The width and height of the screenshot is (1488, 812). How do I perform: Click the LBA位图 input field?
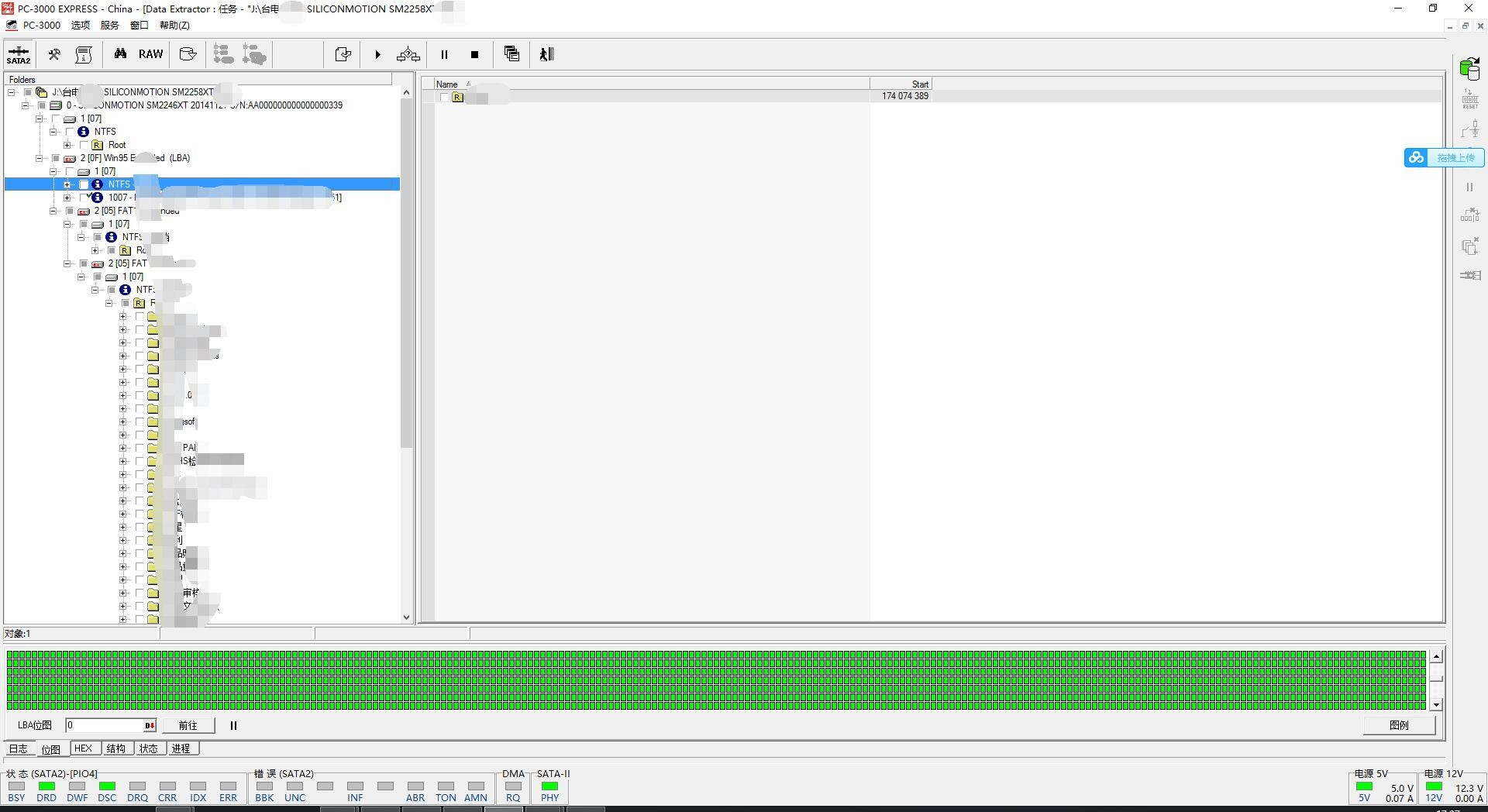105,726
